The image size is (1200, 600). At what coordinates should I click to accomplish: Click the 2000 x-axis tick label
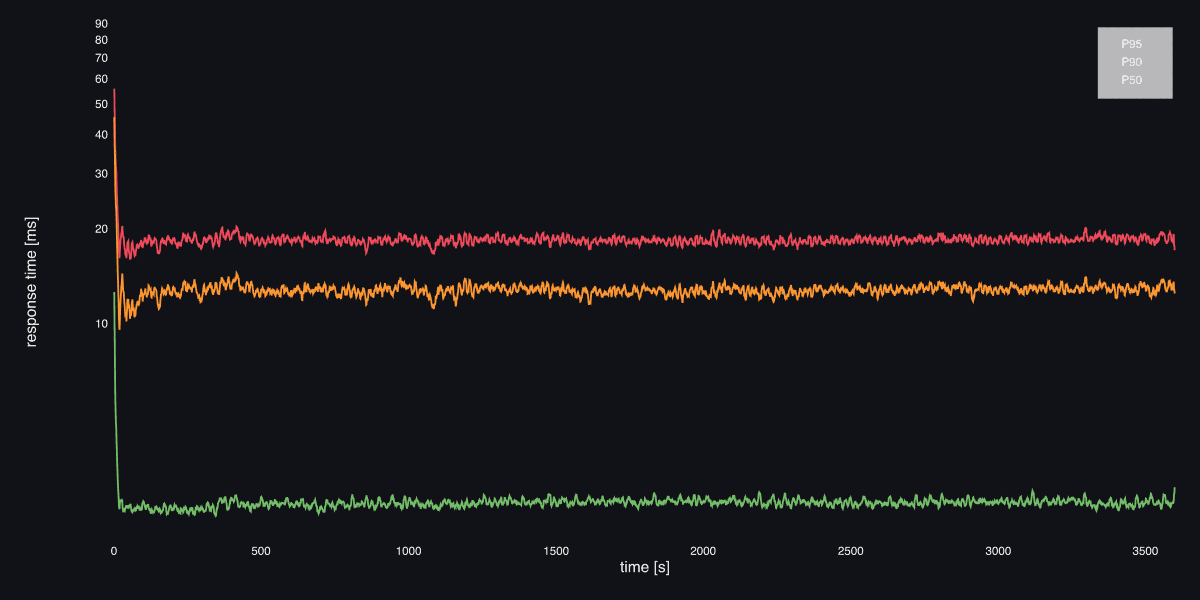tap(703, 551)
